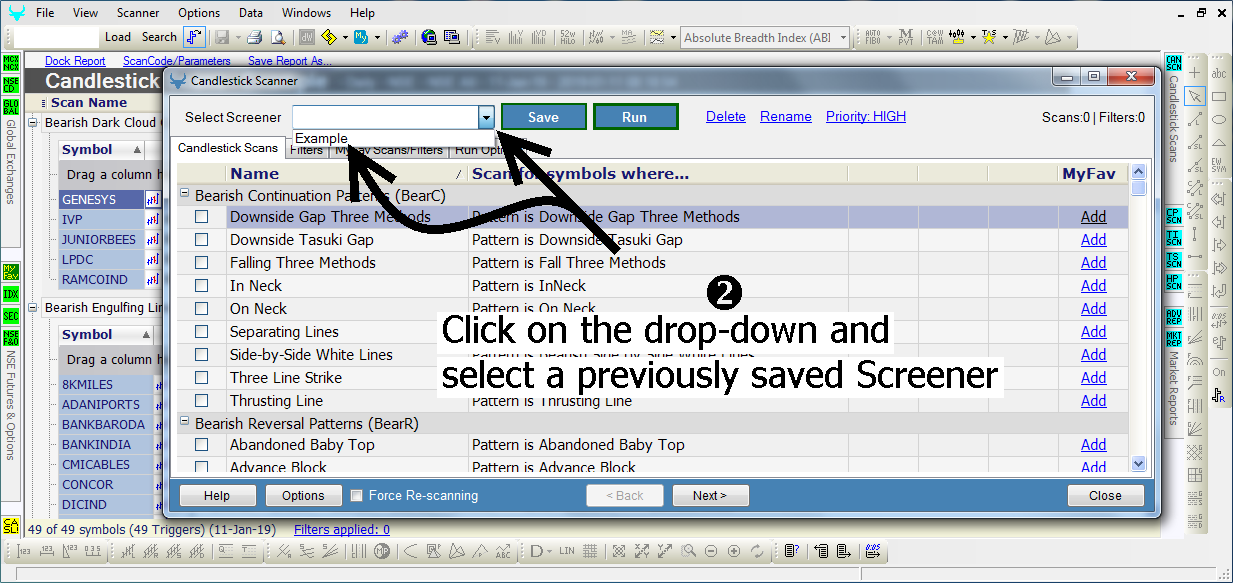This screenshot has height=583, width=1233.
Task: Select the arrow pointer drawing tool
Action: 1195,96
